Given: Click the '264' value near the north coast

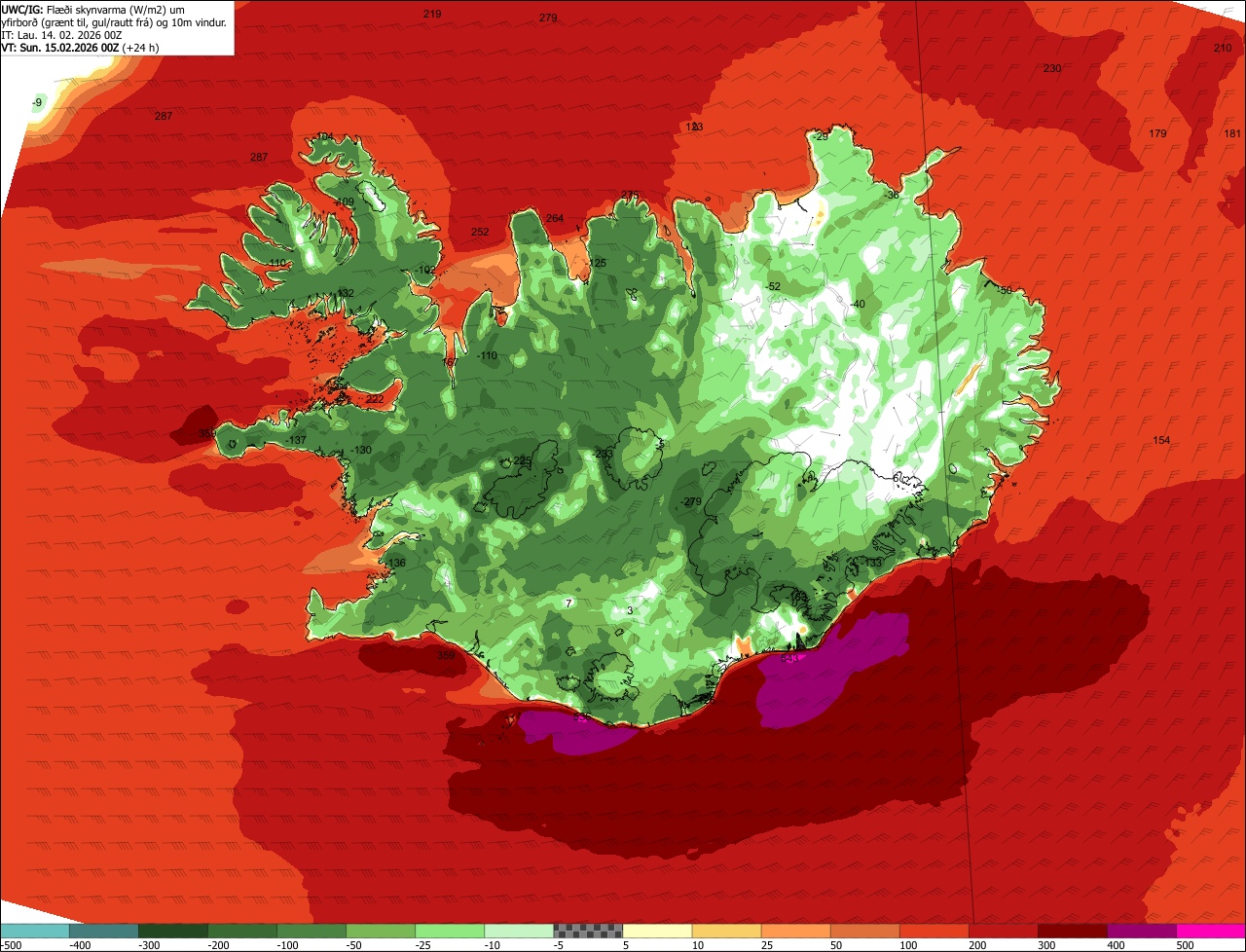Looking at the screenshot, I should (555, 218).
